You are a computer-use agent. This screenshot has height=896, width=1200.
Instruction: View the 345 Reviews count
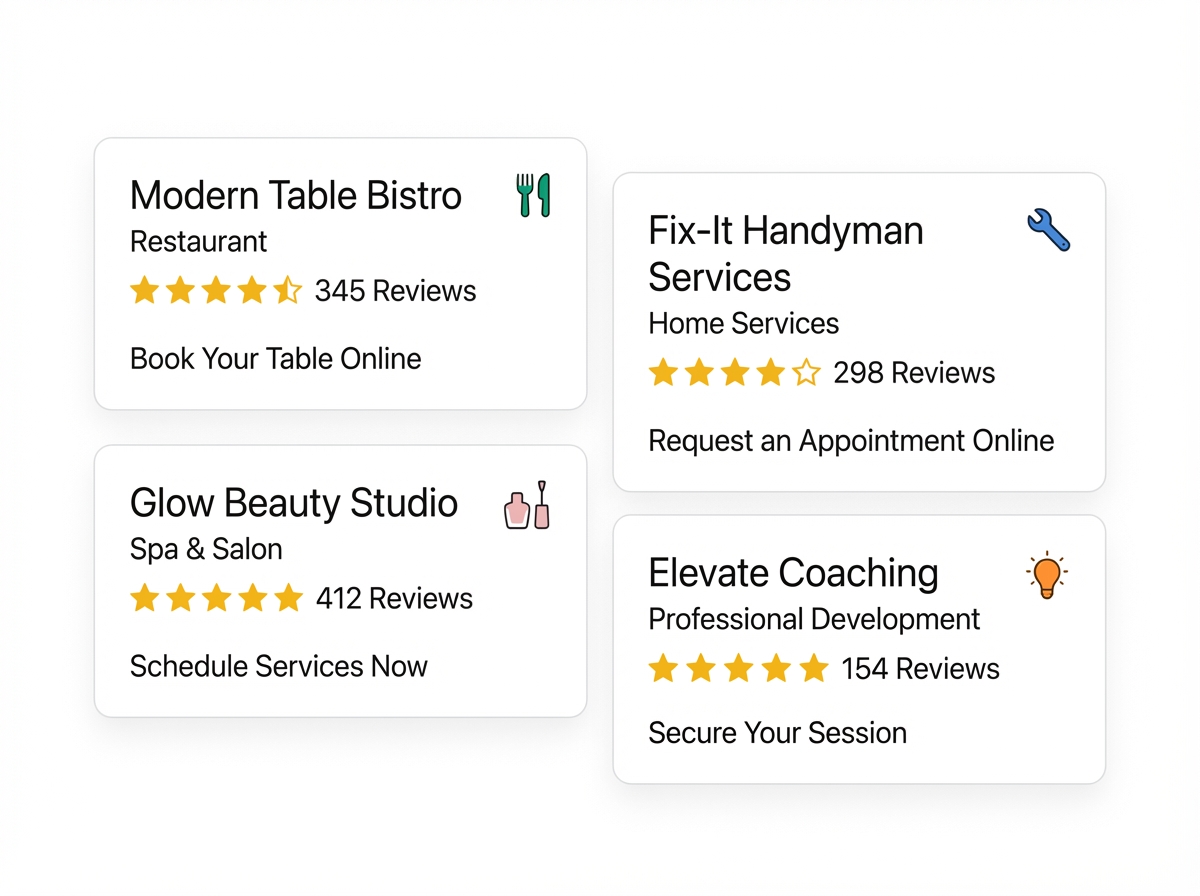395,291
